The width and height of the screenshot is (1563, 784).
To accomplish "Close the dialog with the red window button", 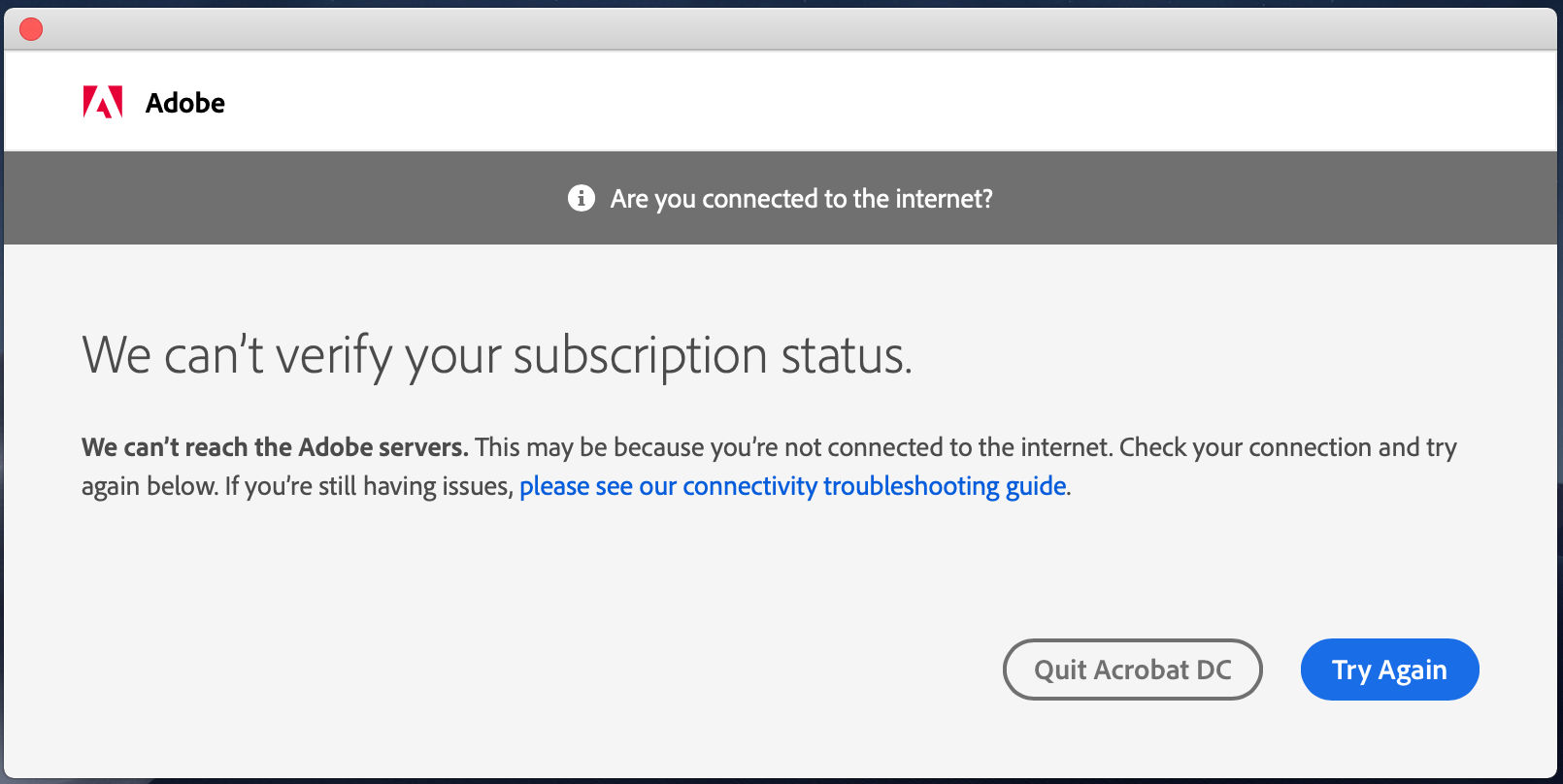I will 31,29.
